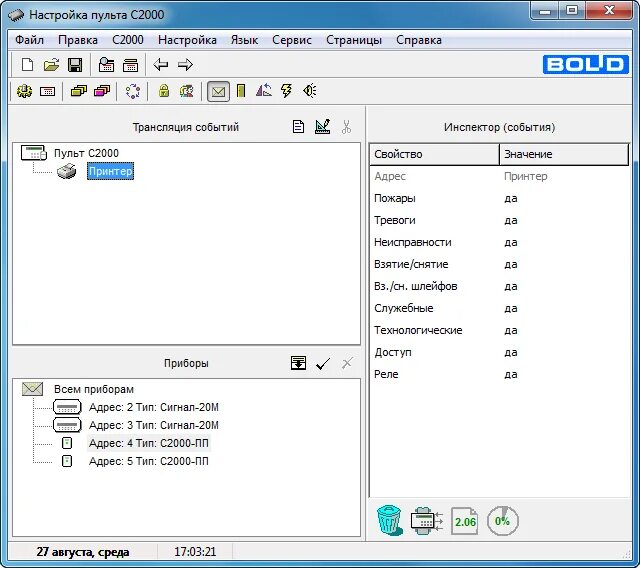640x568 pixels.
Task: Toggle Служебные value да
Action: 511,308
